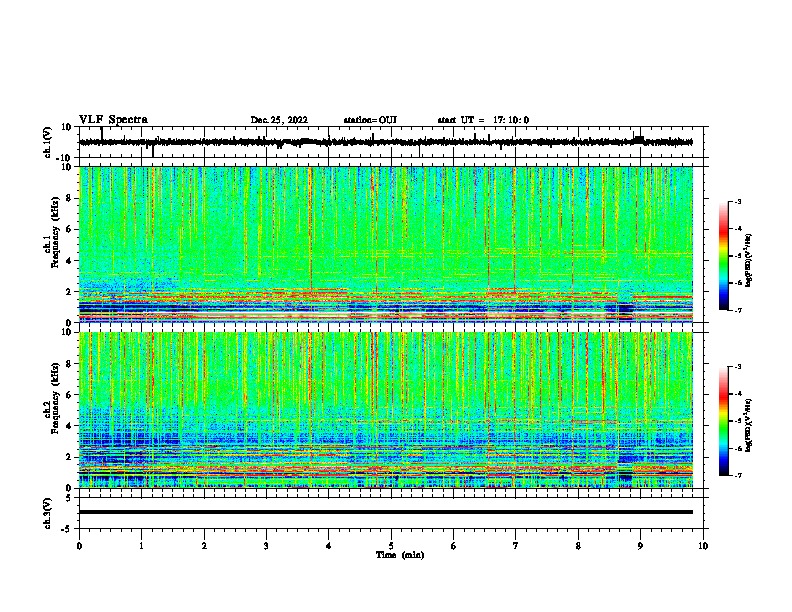Click the "8" kHz tick on ch.1 spectrogram
792x612 pixels.
(x=69, y=198)
